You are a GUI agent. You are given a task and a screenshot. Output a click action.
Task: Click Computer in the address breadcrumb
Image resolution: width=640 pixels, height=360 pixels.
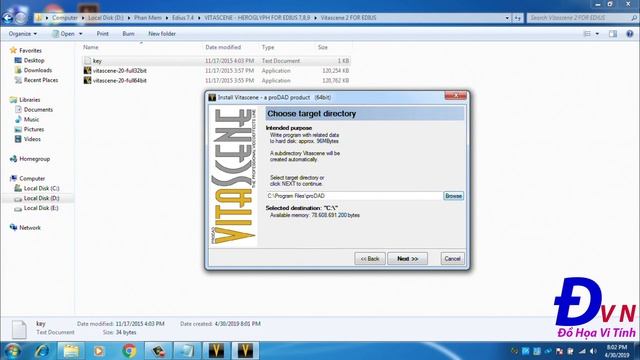[x=64, y=18]
